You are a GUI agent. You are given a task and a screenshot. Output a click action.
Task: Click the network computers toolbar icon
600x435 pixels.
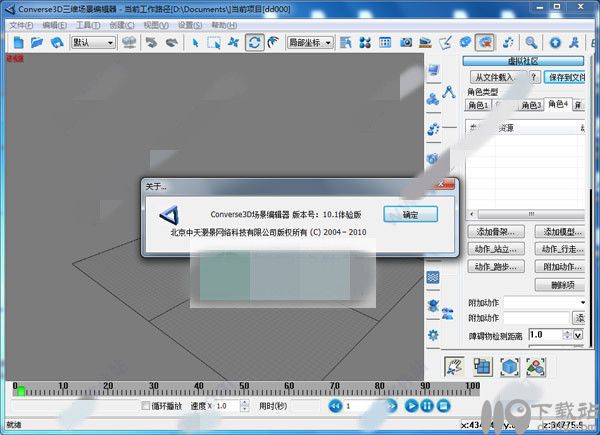click(129, 42)
